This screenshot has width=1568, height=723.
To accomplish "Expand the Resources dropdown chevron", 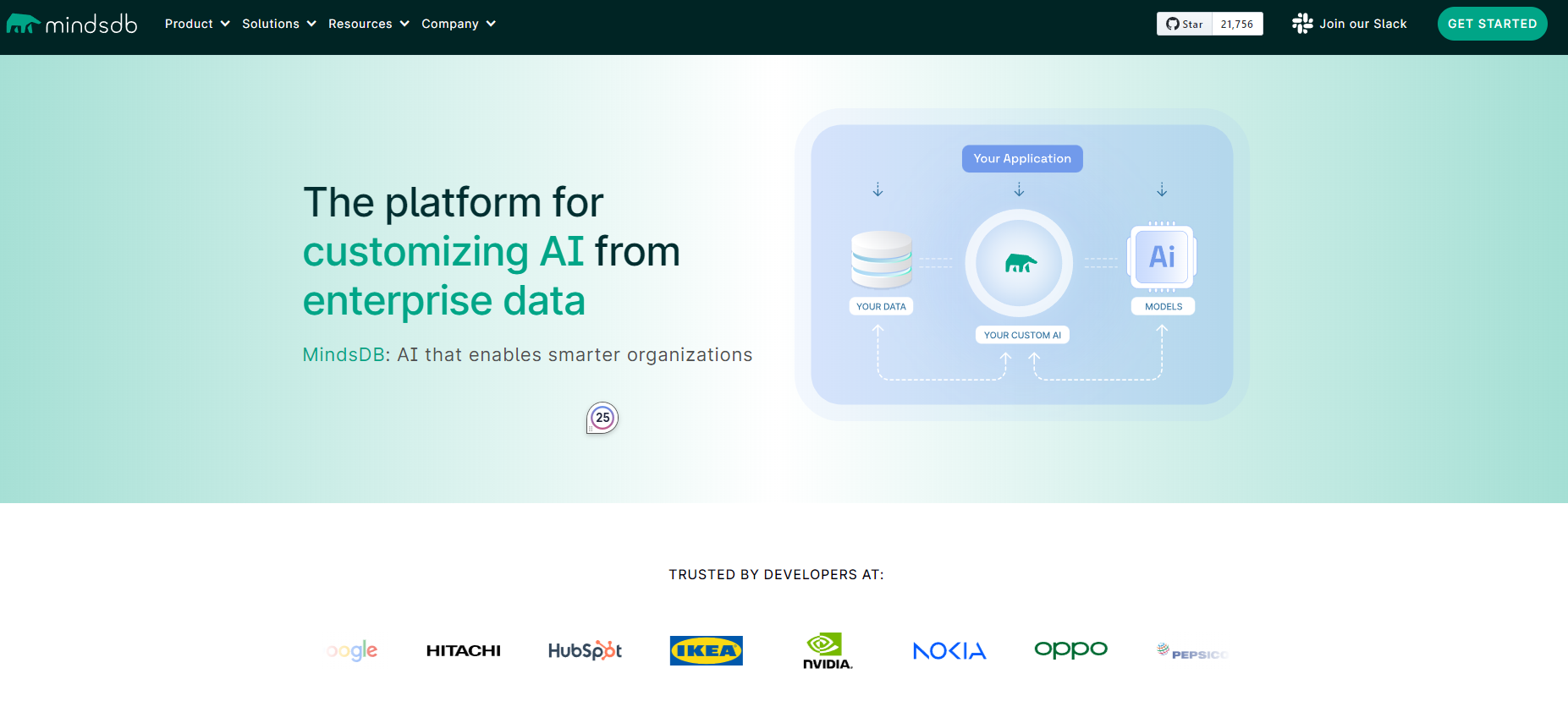I will coord(404,24).
